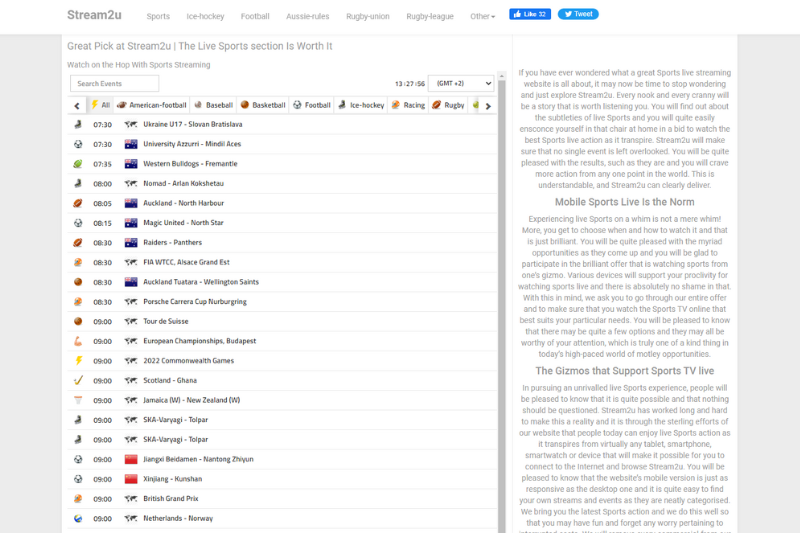Click the Facebook Like button

[x=530, y=14]
